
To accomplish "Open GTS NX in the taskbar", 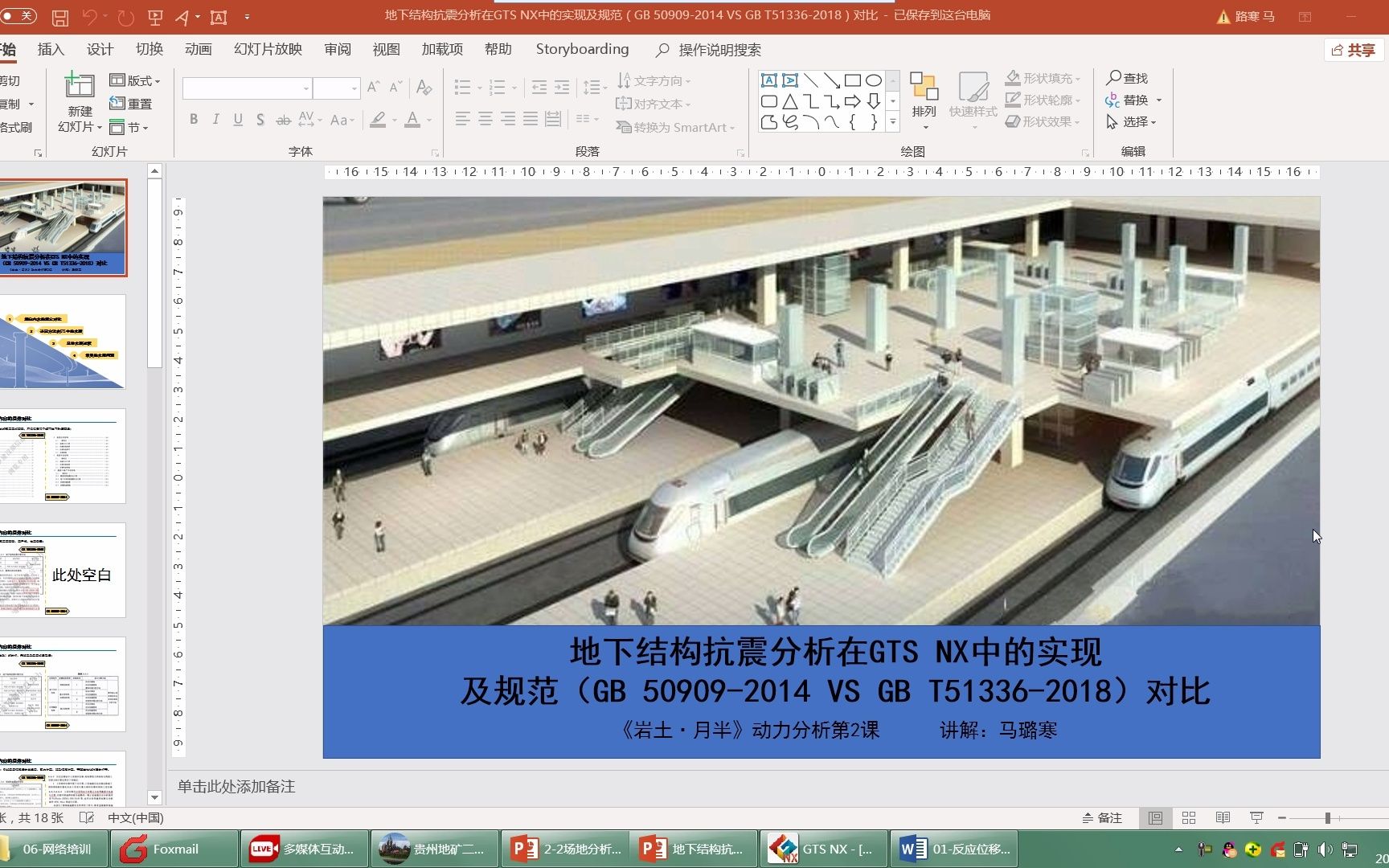I will tap(823, 849).
